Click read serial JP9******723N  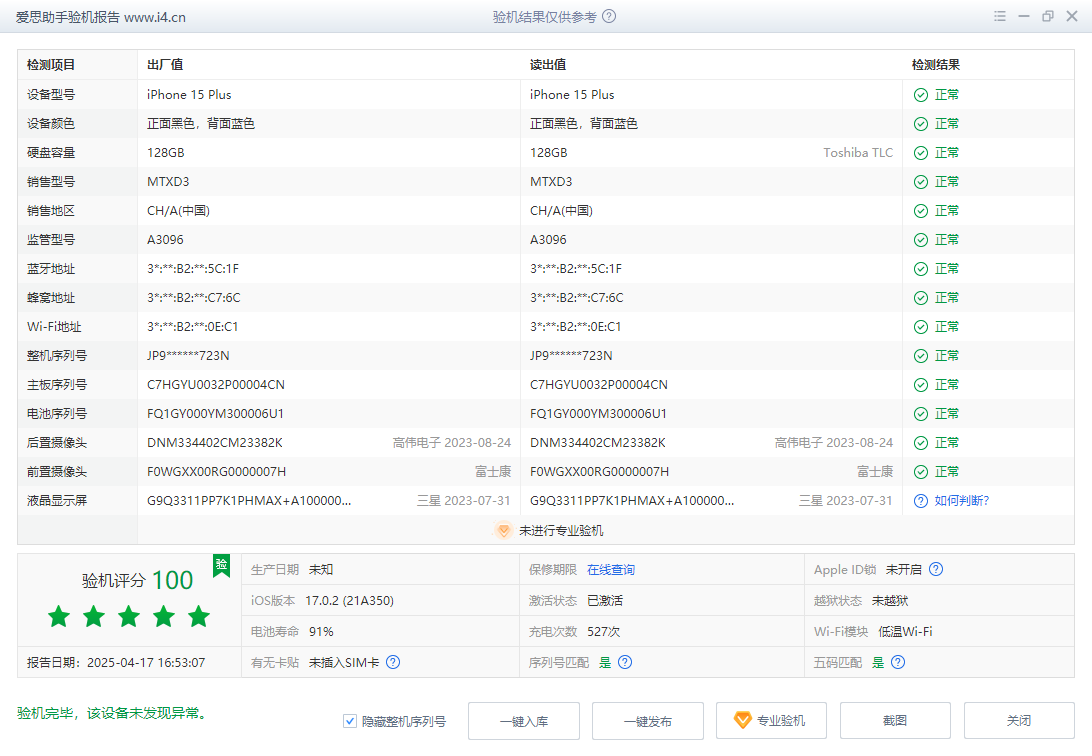coord(571,356)
